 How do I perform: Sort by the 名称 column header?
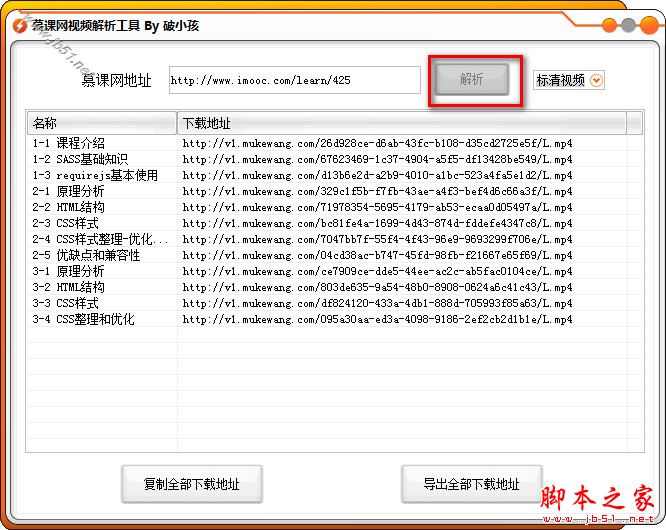point(102,123)
